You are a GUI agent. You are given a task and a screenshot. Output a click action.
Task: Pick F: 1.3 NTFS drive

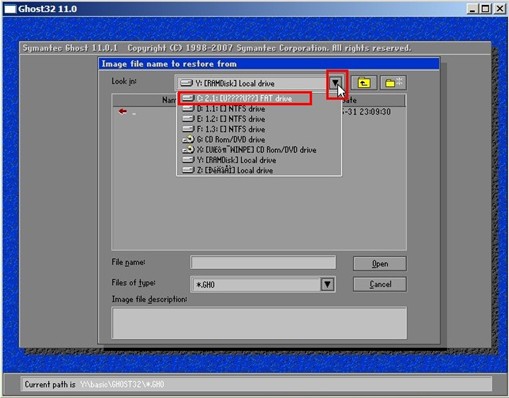point(259,129)
